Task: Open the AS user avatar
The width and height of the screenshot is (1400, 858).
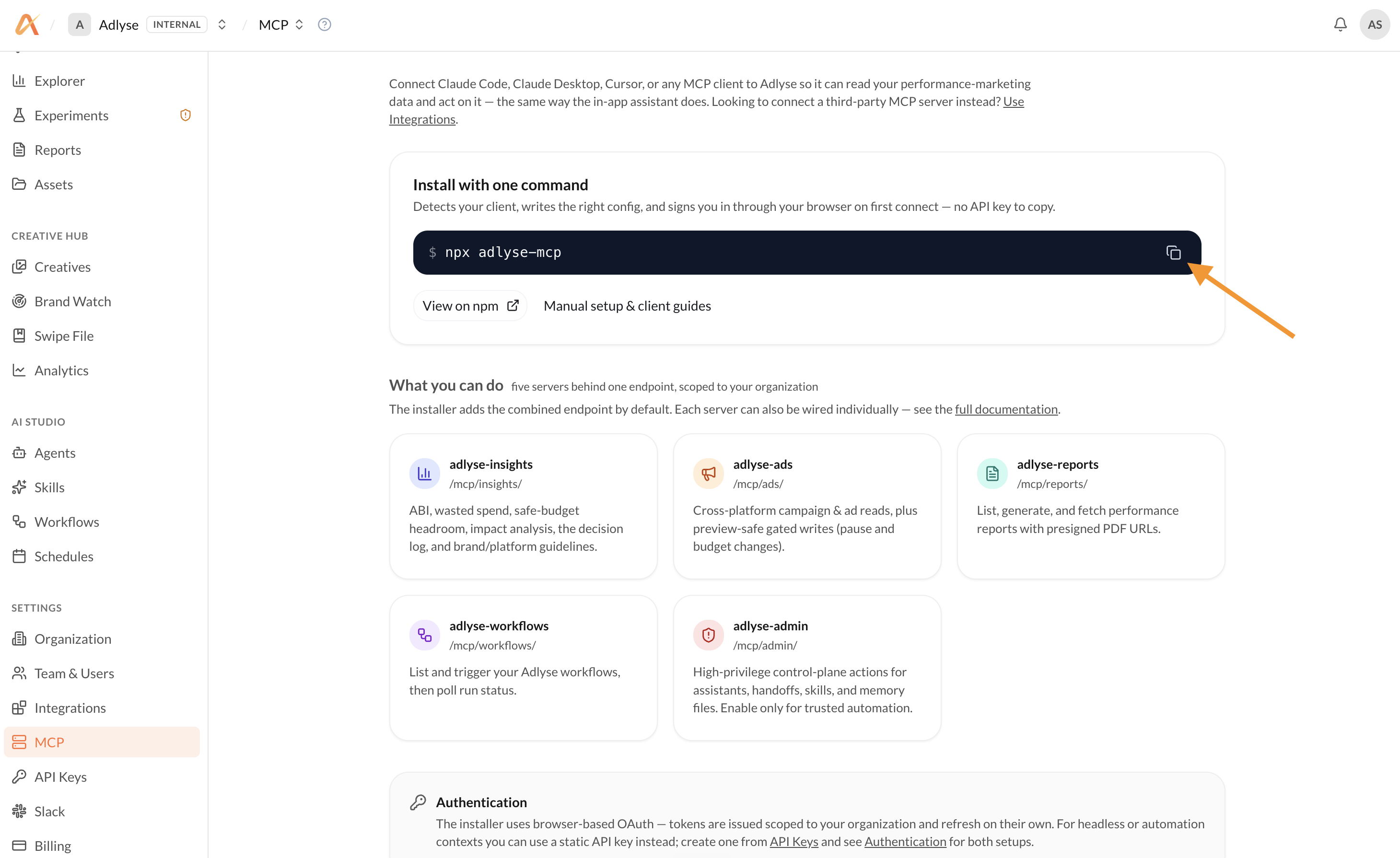Action: tap(1375, 24)
